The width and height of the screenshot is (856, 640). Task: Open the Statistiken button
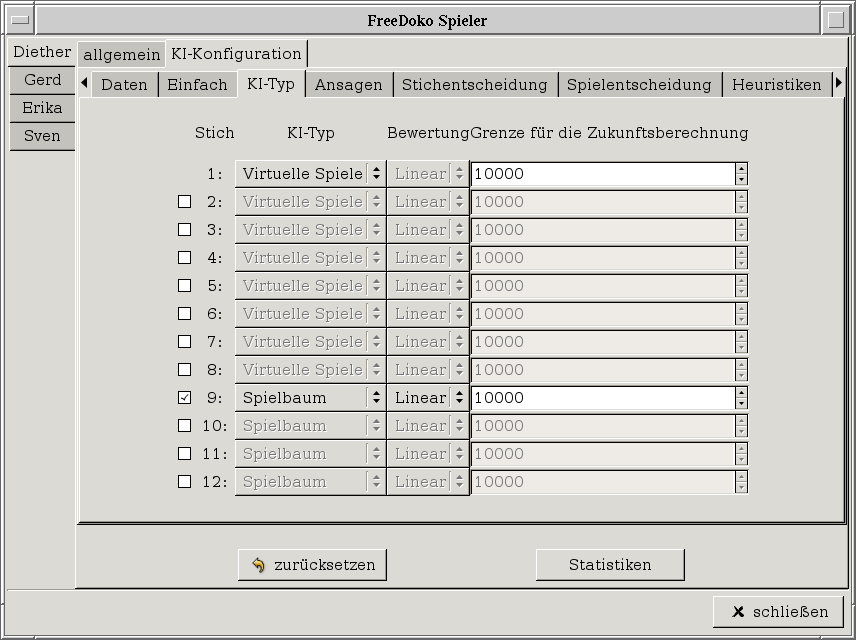[610, 565]
